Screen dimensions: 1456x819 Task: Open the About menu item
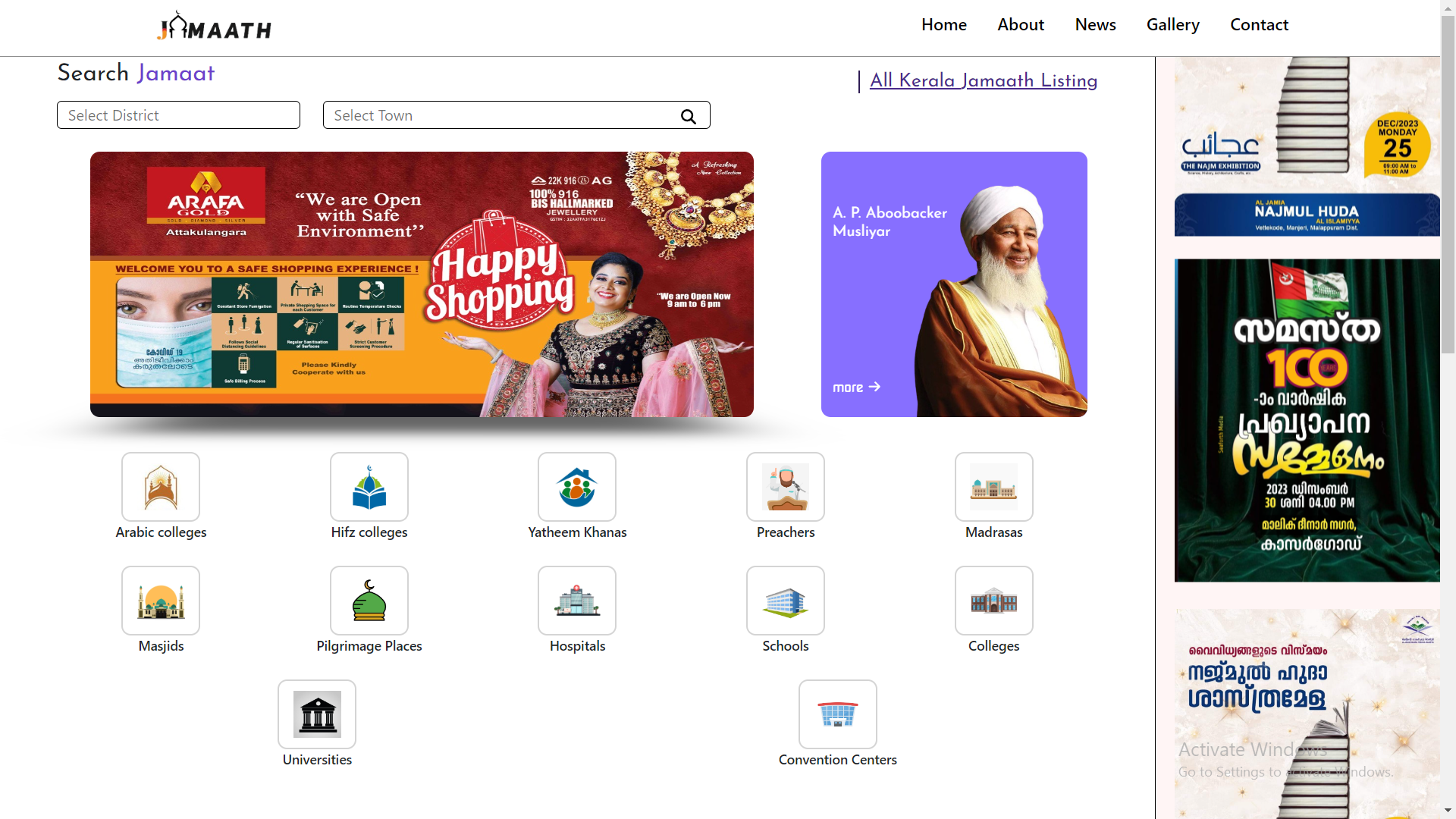coord(1021,25)
